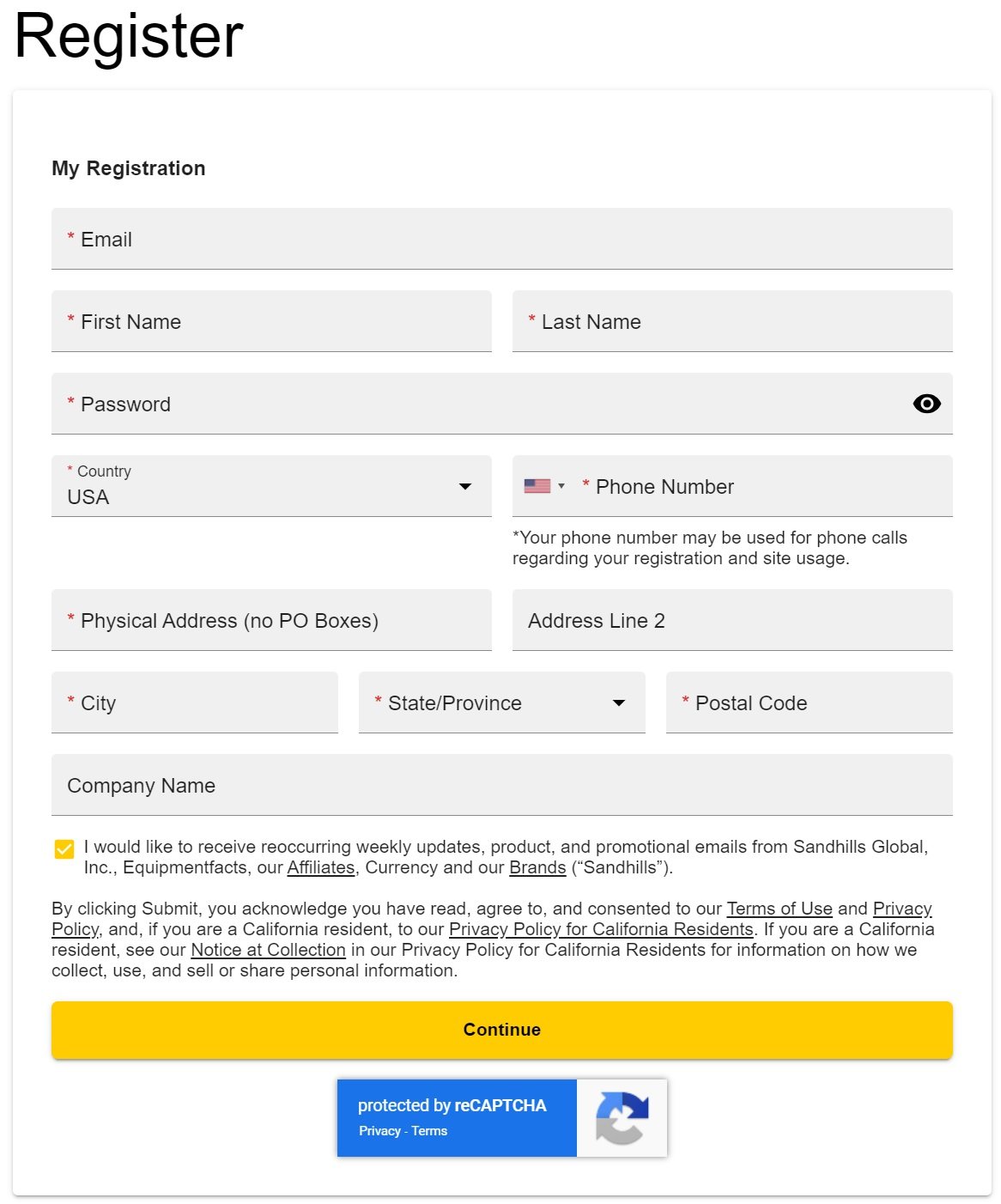
Task: Click the reCAPTCHA refresh icon
Action: click(x=621, y=1116)
